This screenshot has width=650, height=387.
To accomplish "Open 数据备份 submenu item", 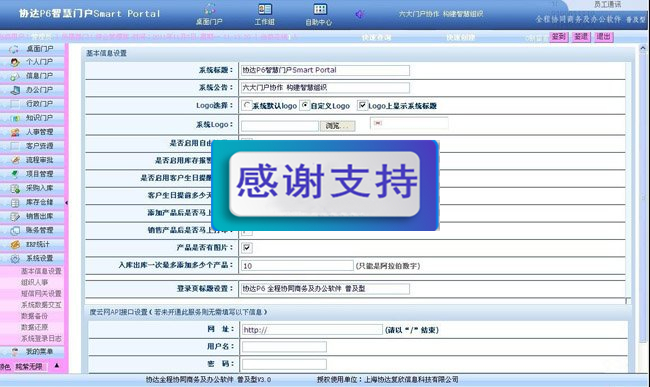I will (34, 316).
